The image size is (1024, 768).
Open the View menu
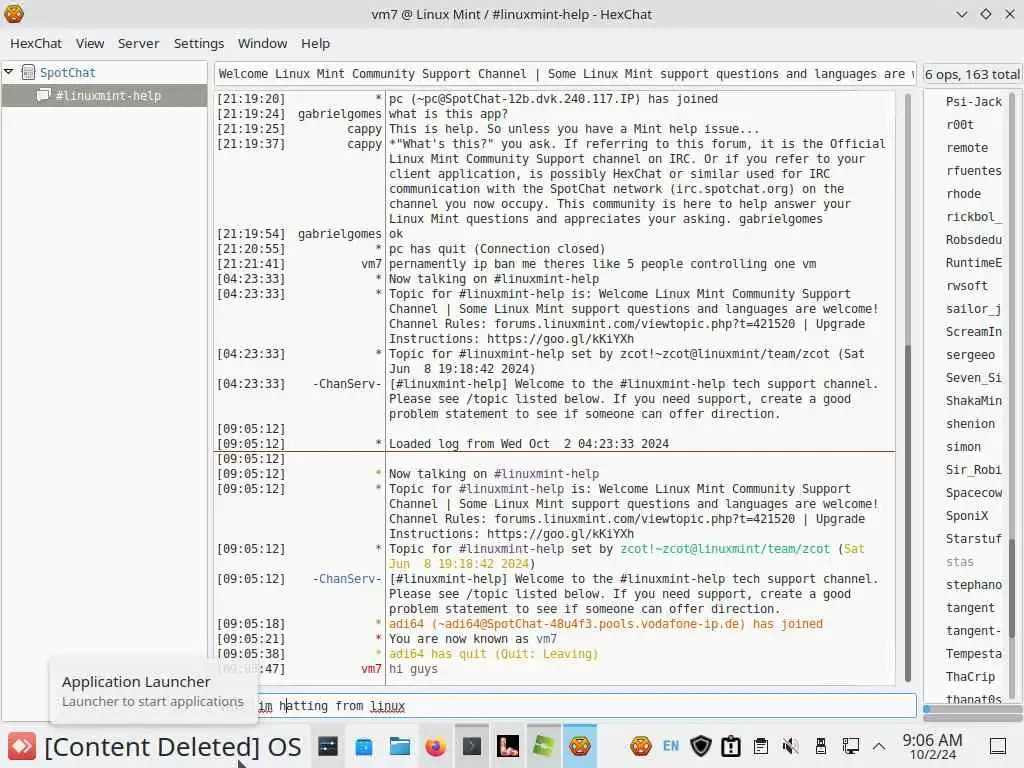[x=89, y=43]
